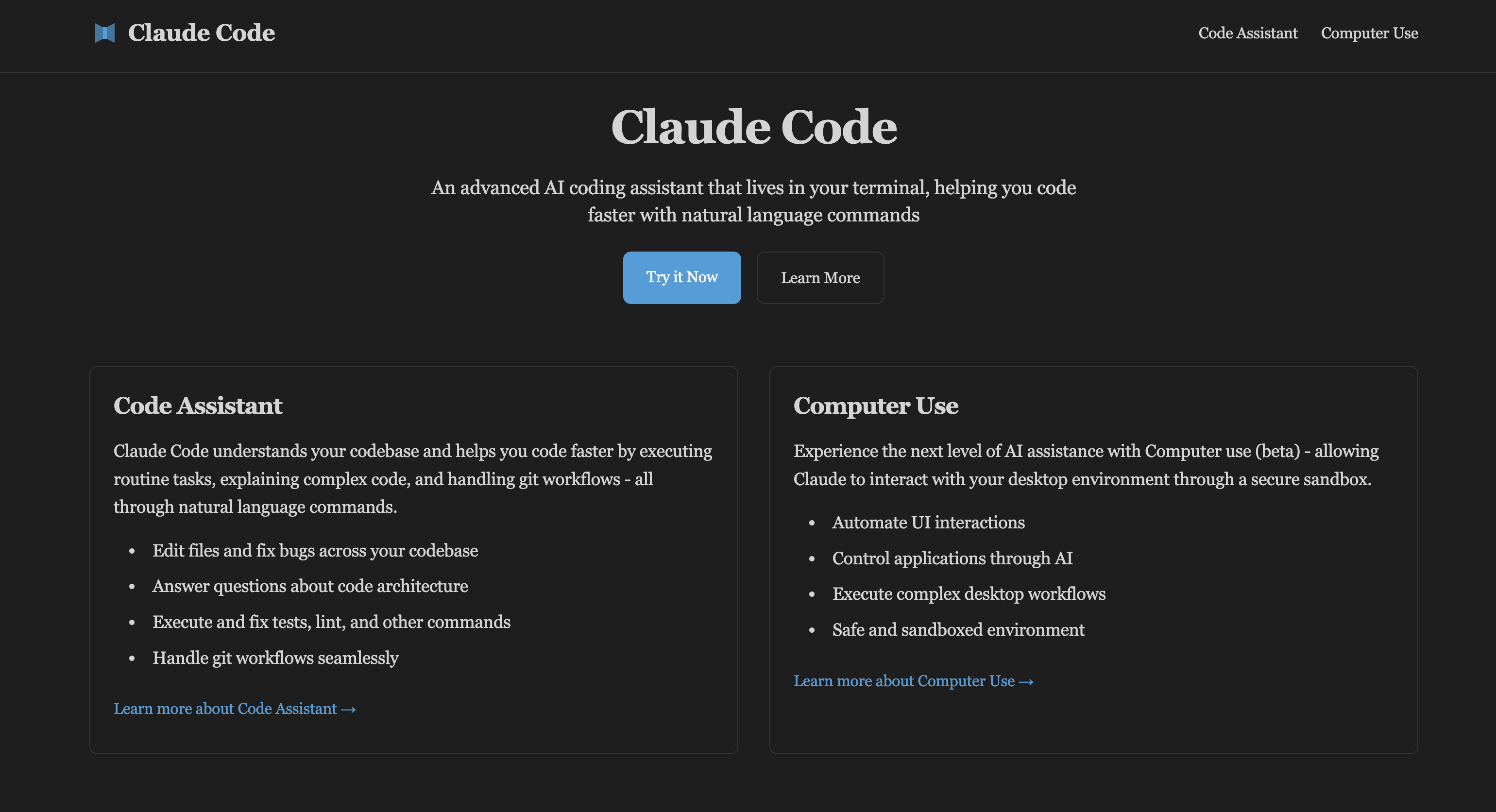Toggle the Code Assistant panel view

pyautogui.click(x=1248, y=33)
